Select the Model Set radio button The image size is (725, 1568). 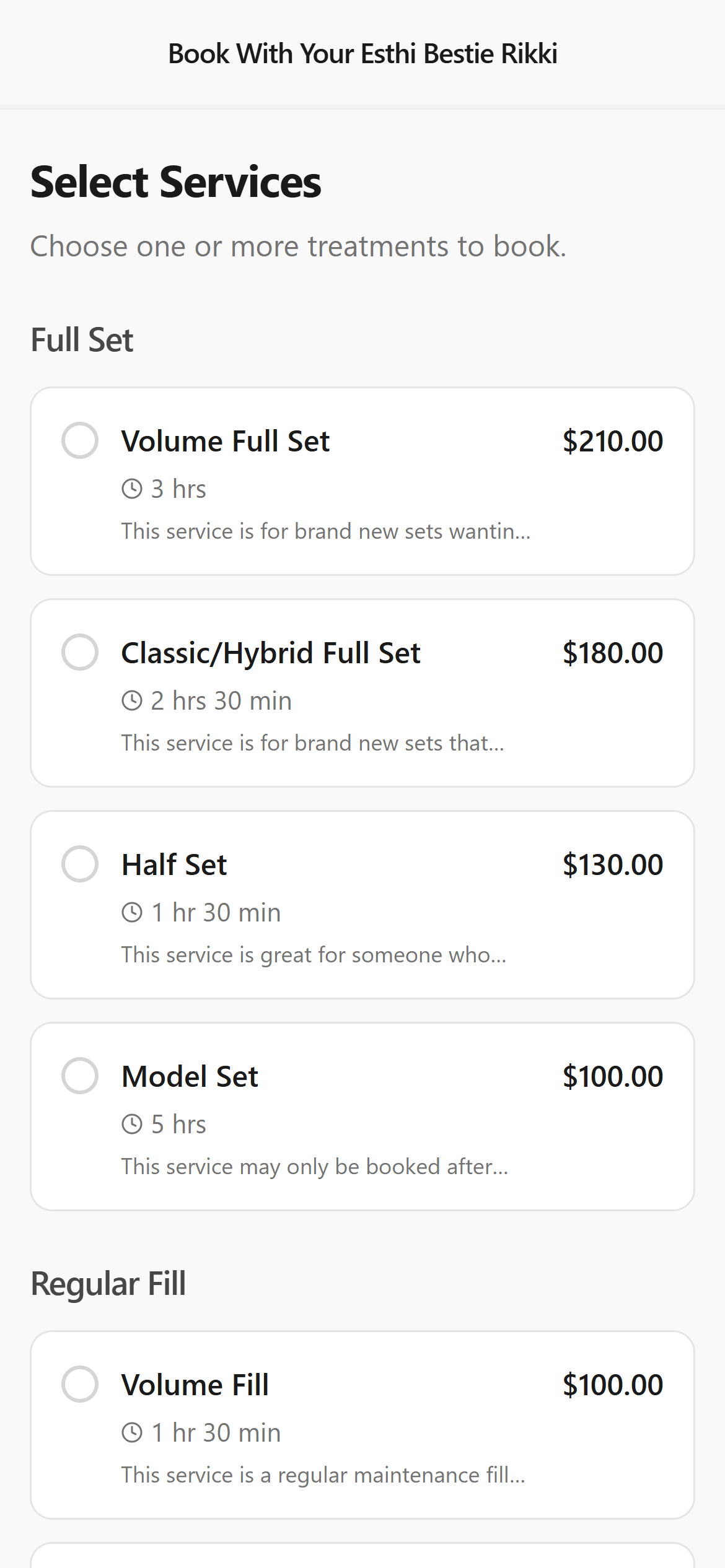pos(80,1076)
